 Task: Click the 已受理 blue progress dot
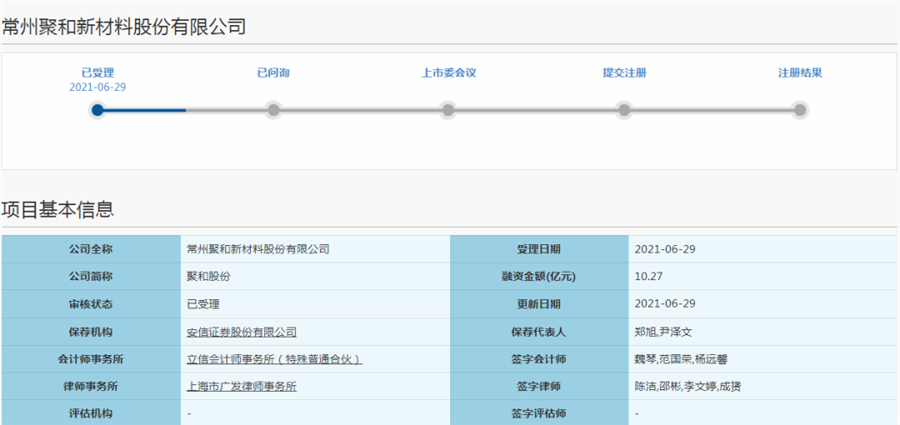(97, 110)
